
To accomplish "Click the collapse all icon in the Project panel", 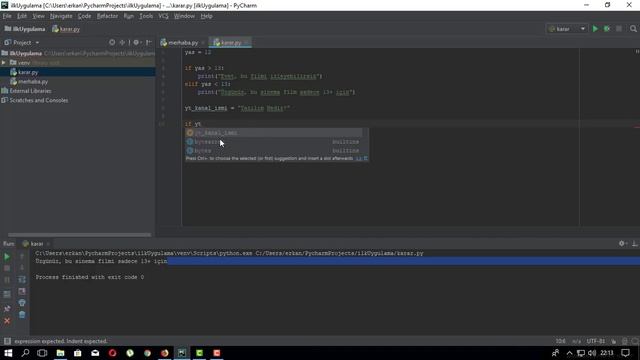I will [122, 42].
